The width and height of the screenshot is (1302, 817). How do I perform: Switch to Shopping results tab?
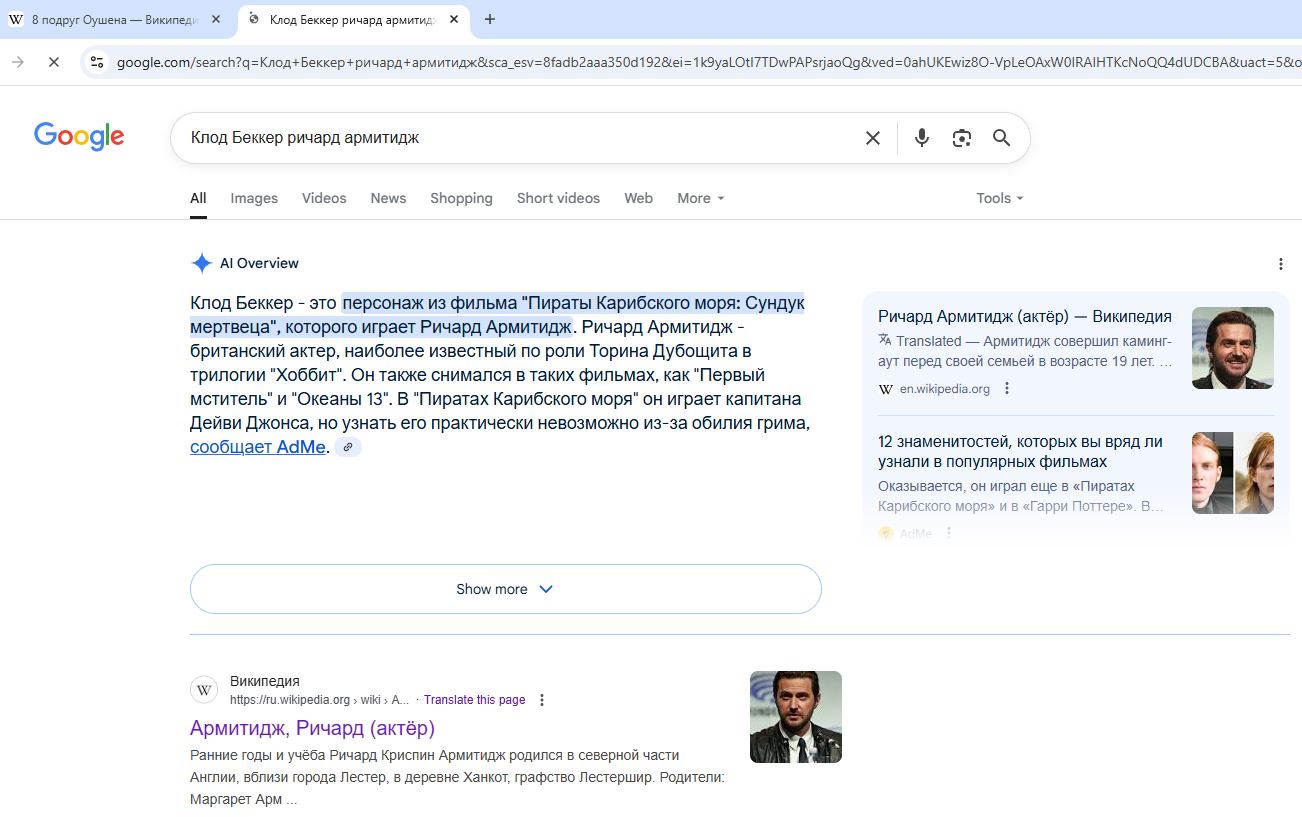(x=461, y=198)
